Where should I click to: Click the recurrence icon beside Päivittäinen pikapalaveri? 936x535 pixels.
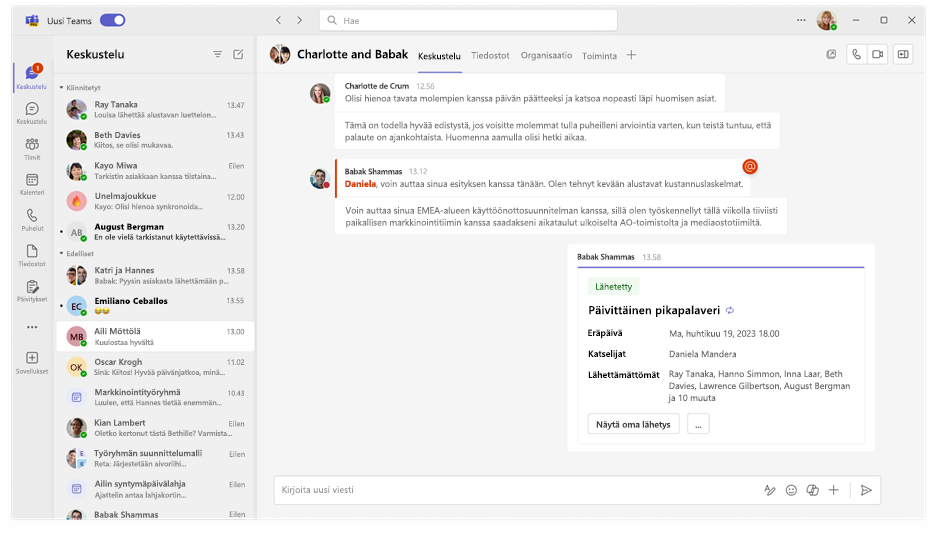pos(729,310)
